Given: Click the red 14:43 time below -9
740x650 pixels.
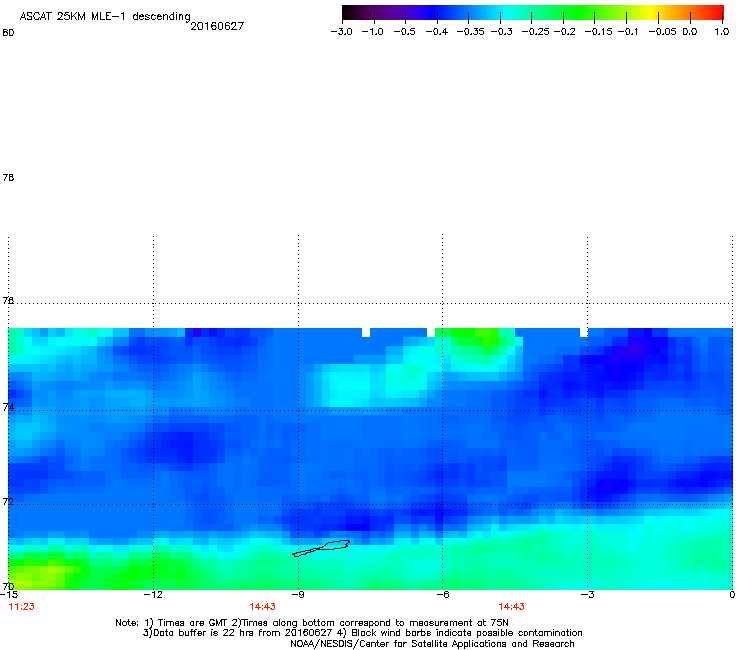Looking at the screenshot, I should (x=262, y=607).
